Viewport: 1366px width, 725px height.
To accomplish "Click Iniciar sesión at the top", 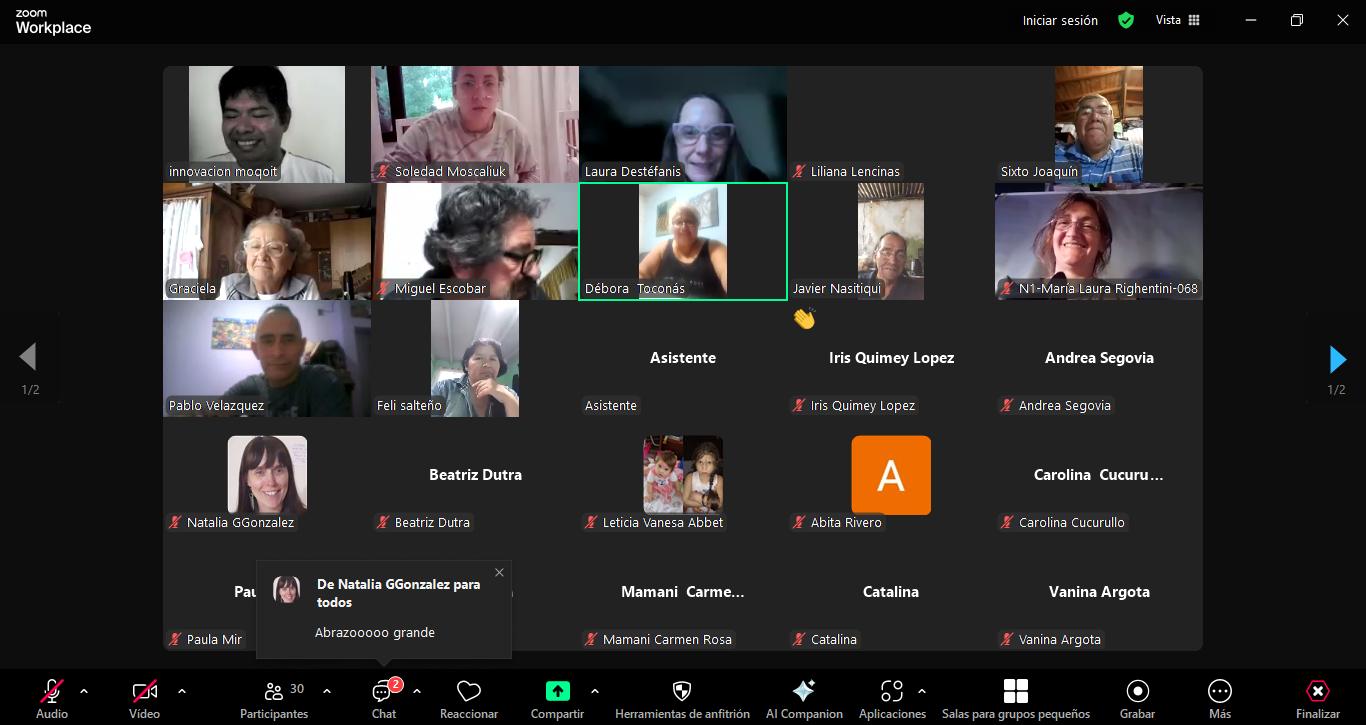I will 1060,20.
